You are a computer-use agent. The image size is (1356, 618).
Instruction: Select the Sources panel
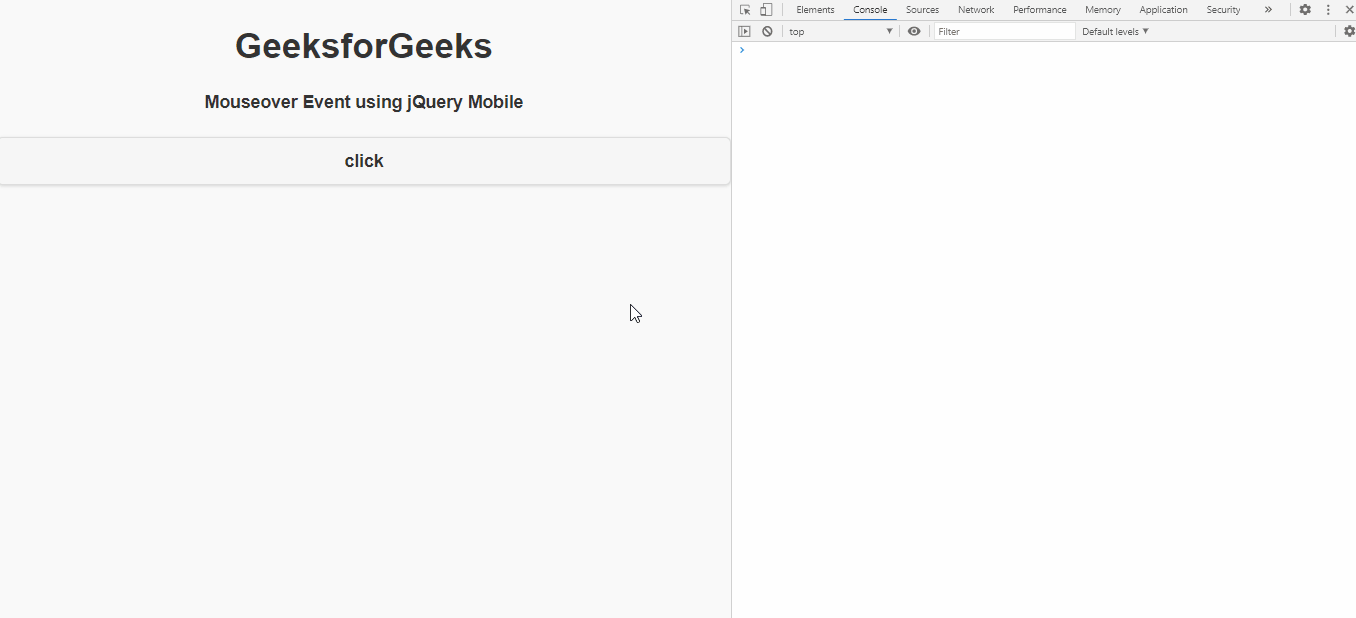922,9
